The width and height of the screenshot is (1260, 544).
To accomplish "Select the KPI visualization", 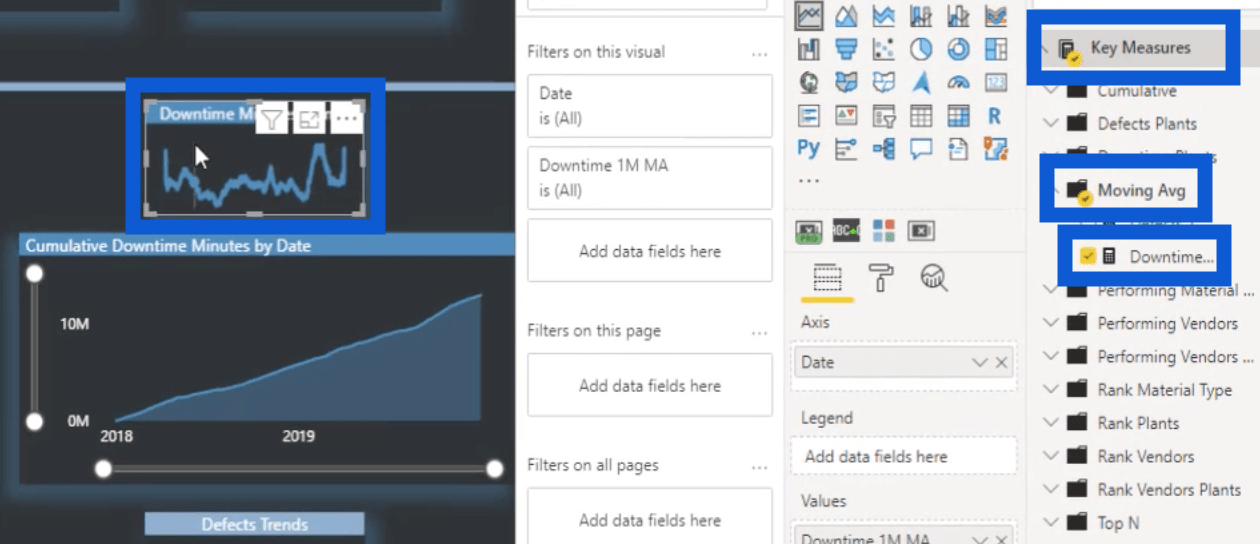I will coord(846,115).
